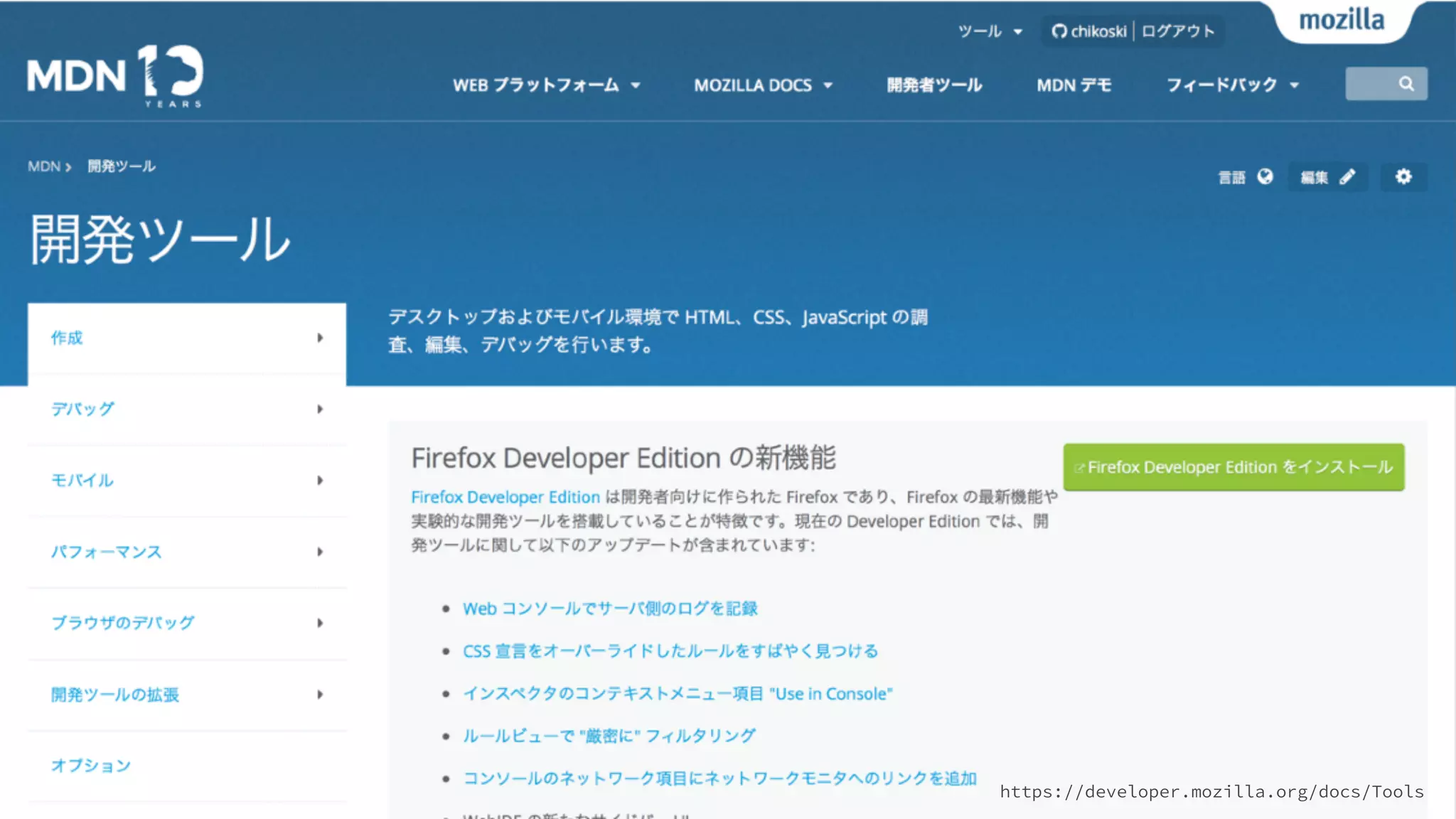Open the オプション sidebar item

(187, 766)
